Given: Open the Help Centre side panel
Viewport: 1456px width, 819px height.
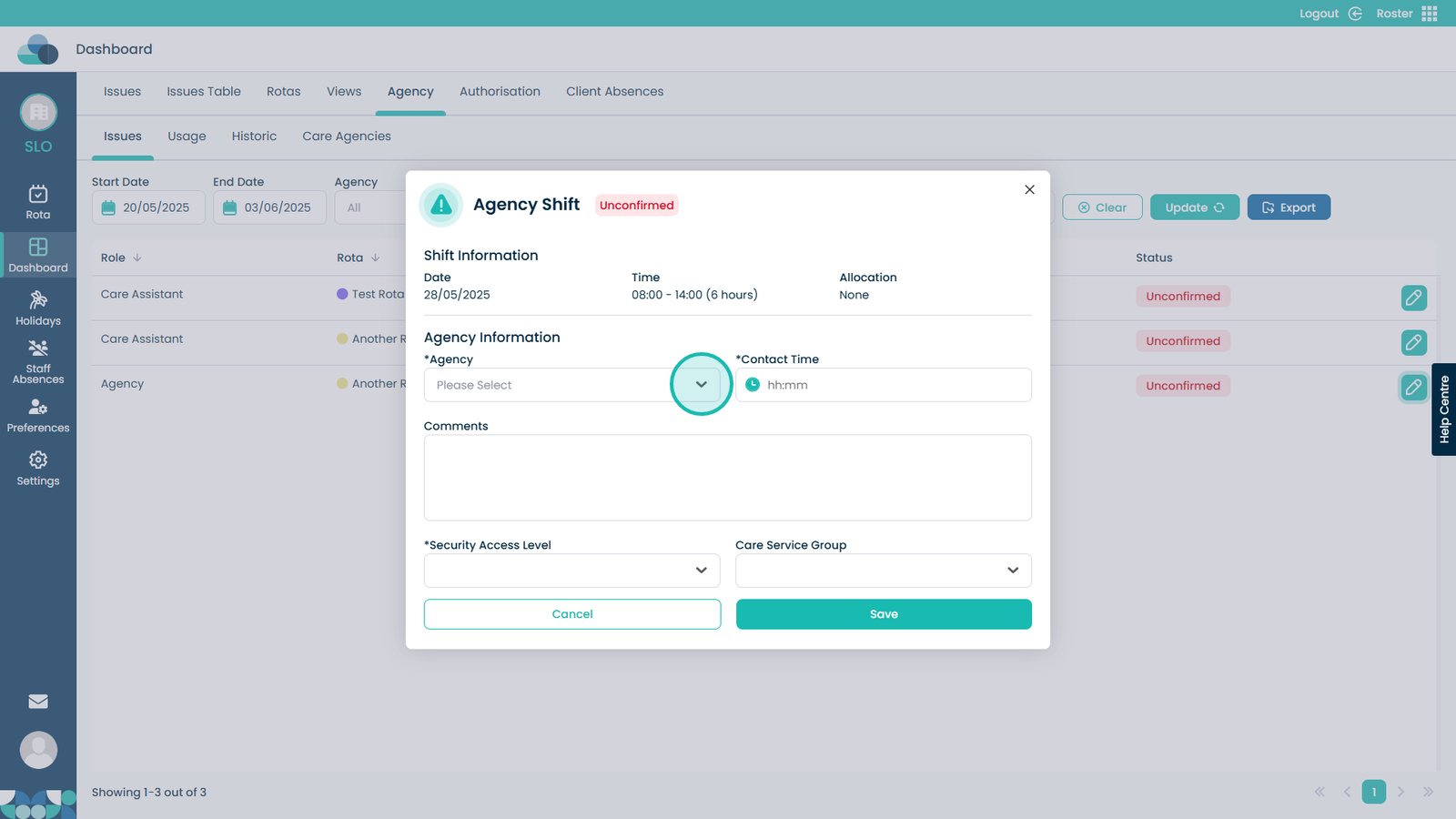Looking at the screenshot, I should pyautogui.click(x=1443, y=409).
